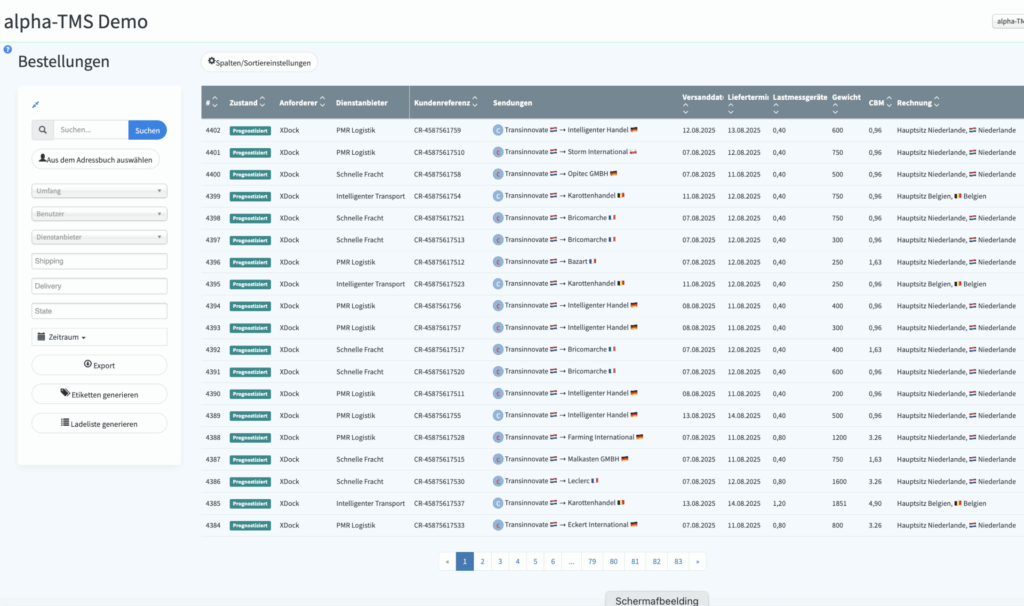
Task: Click Storm International shipment destination
Action: point(598,152)
